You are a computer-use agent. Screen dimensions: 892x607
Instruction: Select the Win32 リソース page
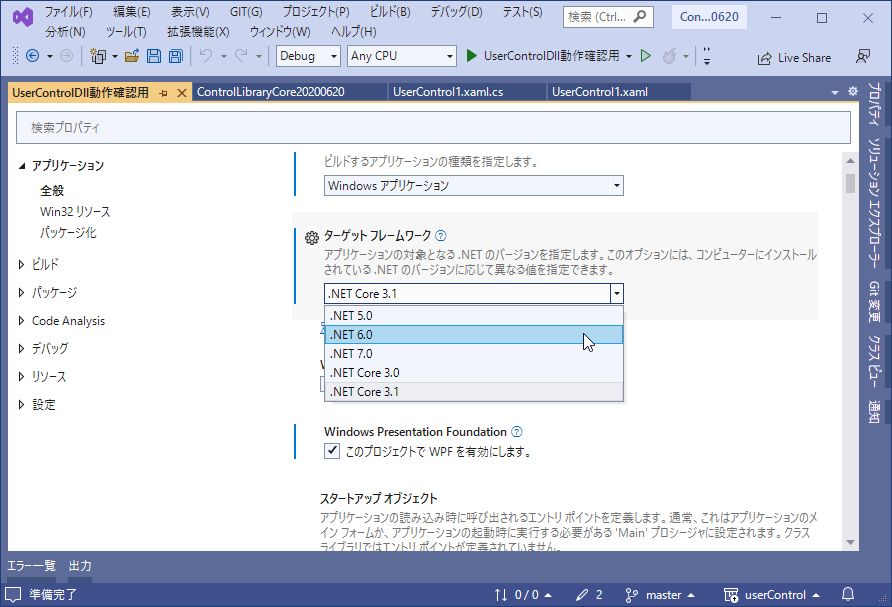click(x=75, y=212)
